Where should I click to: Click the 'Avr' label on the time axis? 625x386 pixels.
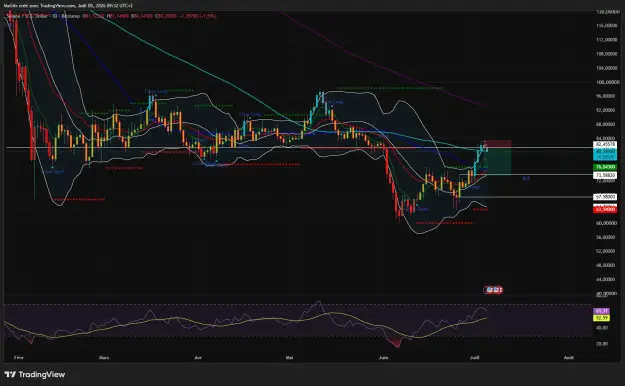[x=198, y=358]
